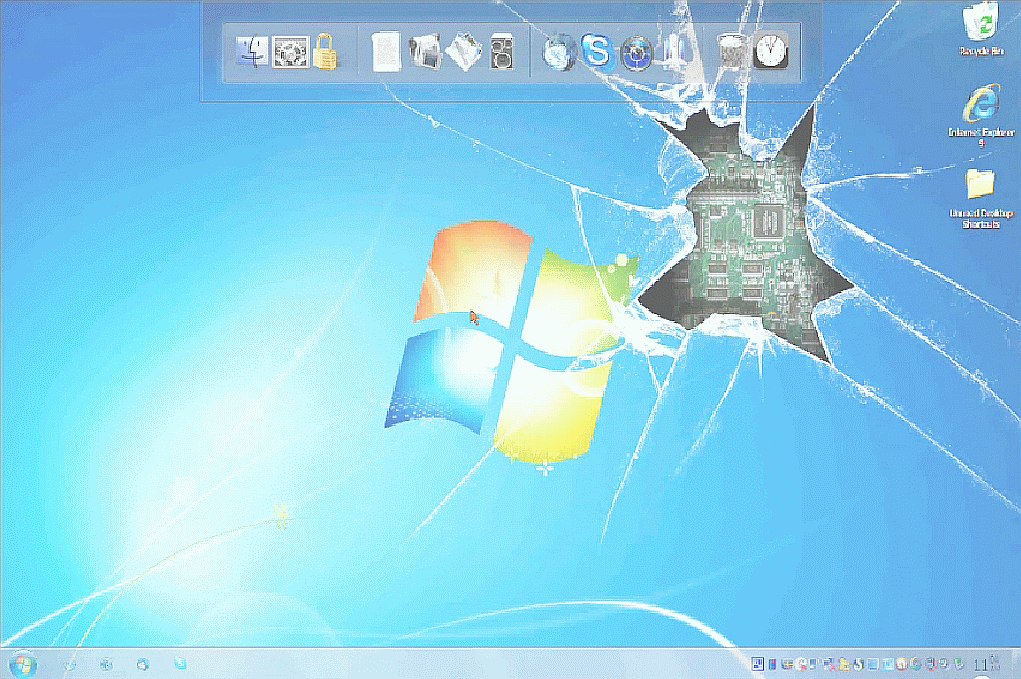1021x679 pixels.
Task: Open the trash can dock icon
Action: (x=731, y=51)
